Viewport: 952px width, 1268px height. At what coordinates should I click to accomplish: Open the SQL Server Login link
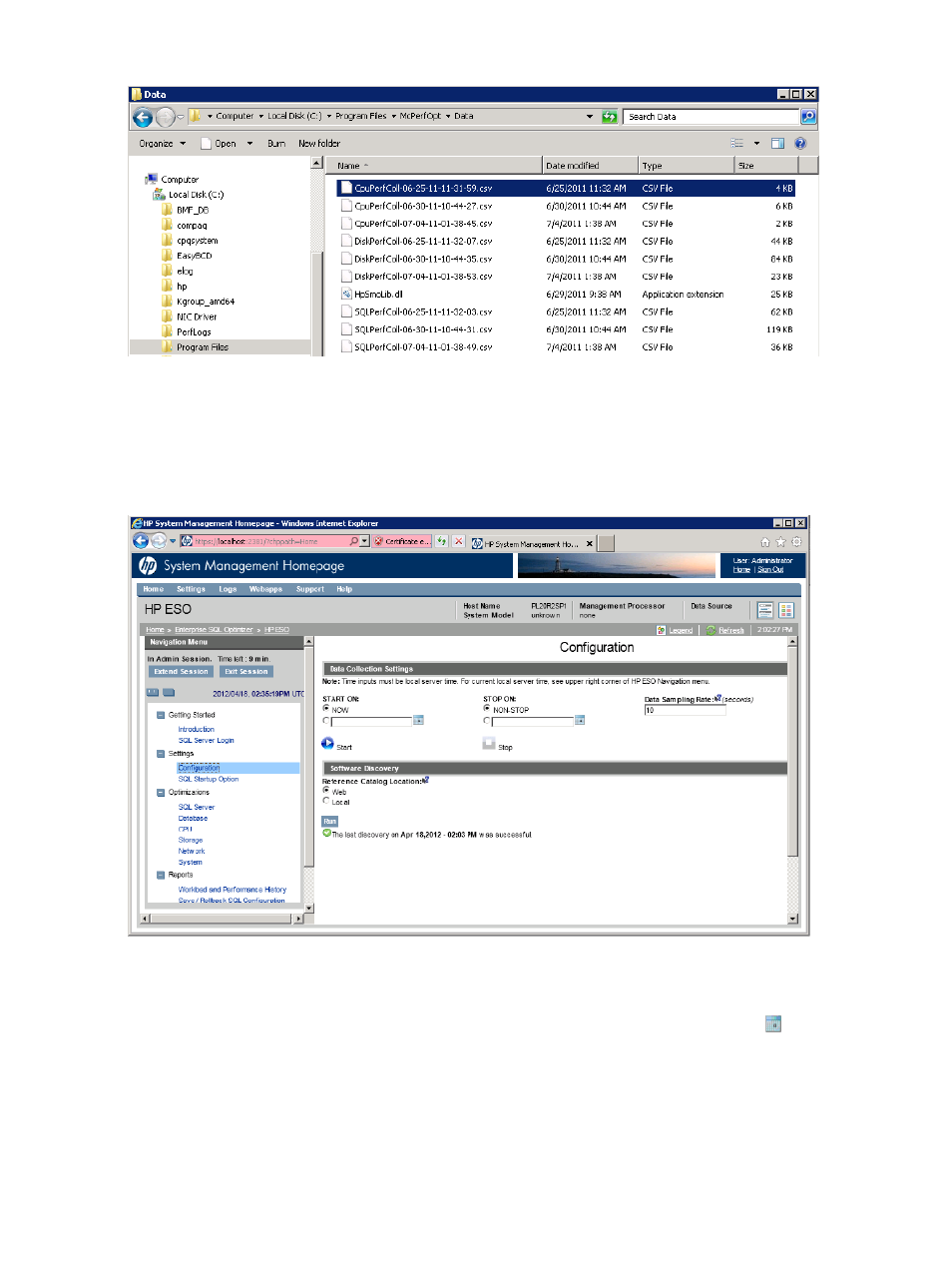point(207,741)
